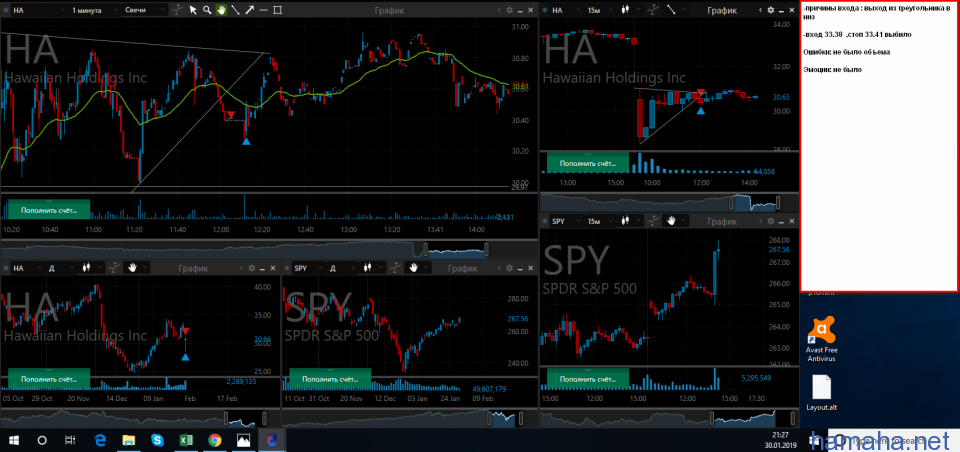
Task: Click the blue buy marker on HA 1-minute chart
Action: pyautogui.click(x=246, y=141)
